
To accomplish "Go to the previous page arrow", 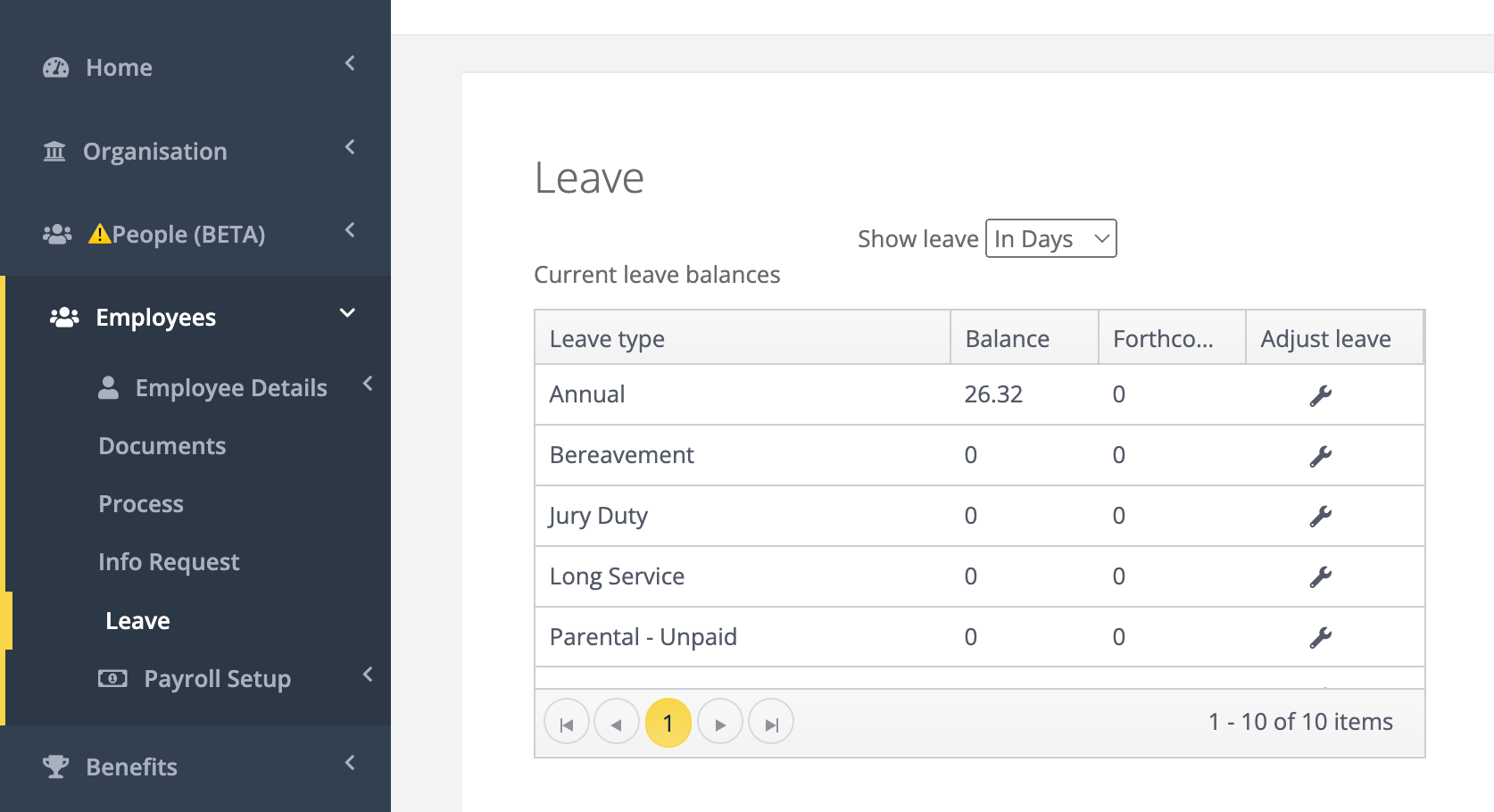I will tap(617, 722).
